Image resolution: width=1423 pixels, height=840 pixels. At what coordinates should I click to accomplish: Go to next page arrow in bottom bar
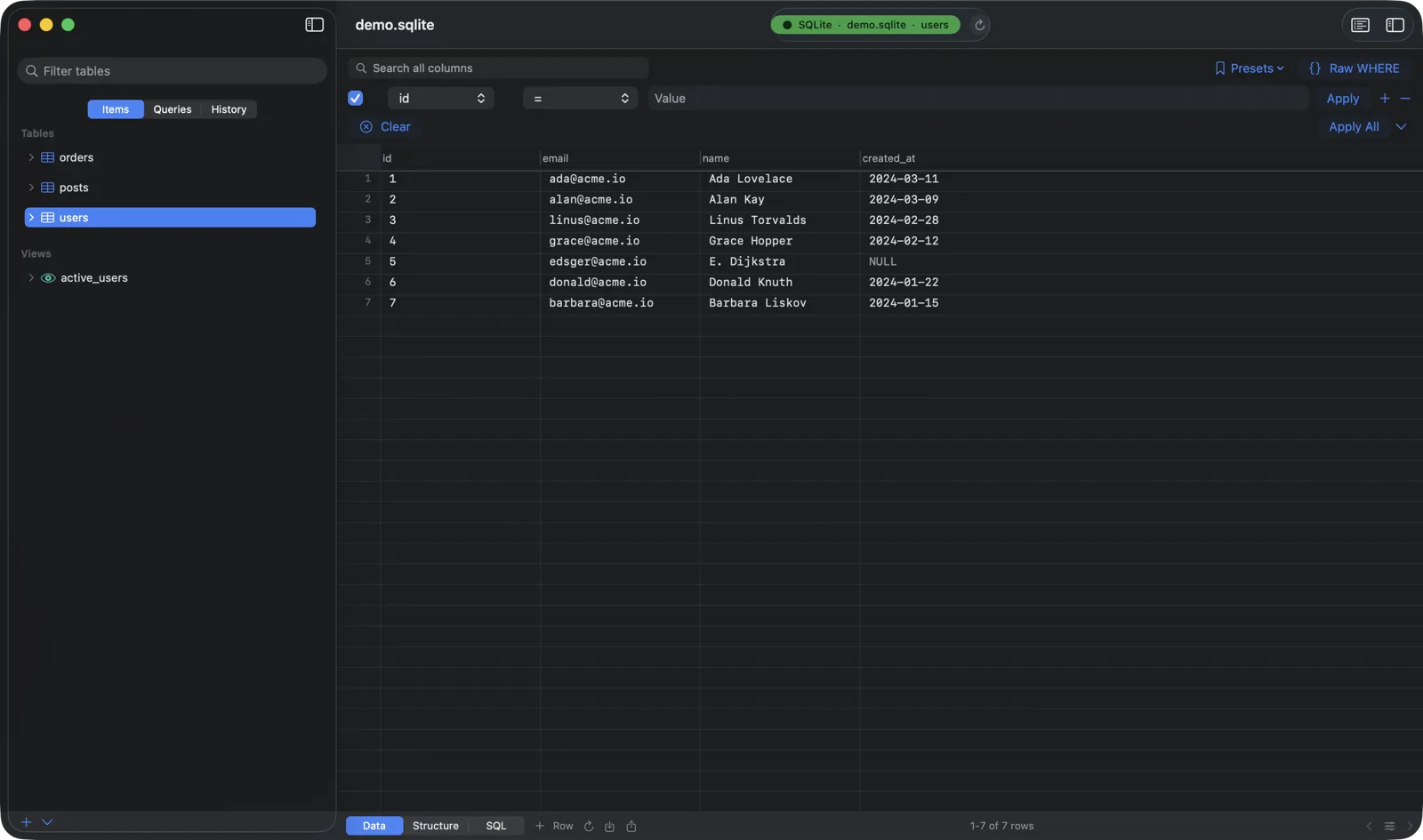pos(1409,826)
